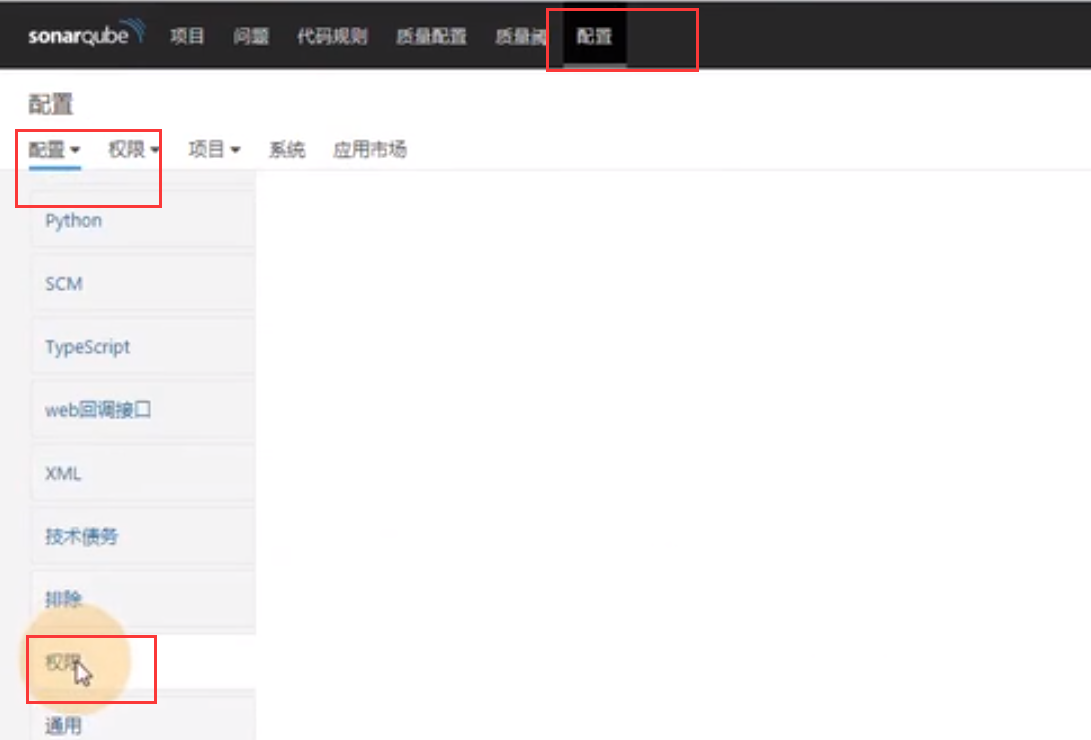1091x740 pixels.
Task: Choose the XML settings category
Action: [63, 473]
